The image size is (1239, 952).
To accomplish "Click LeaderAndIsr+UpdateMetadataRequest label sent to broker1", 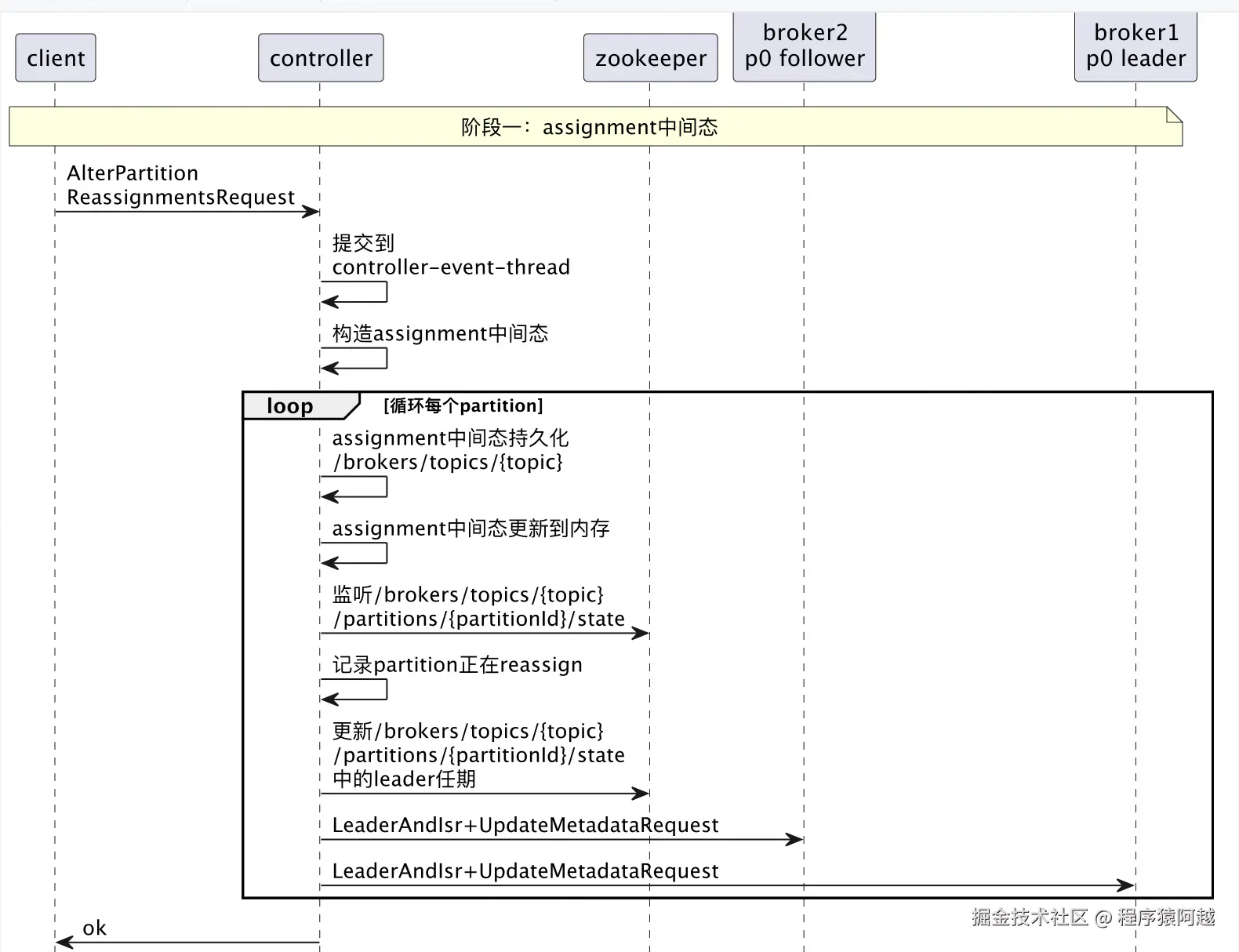I will [x=525, y=871].
